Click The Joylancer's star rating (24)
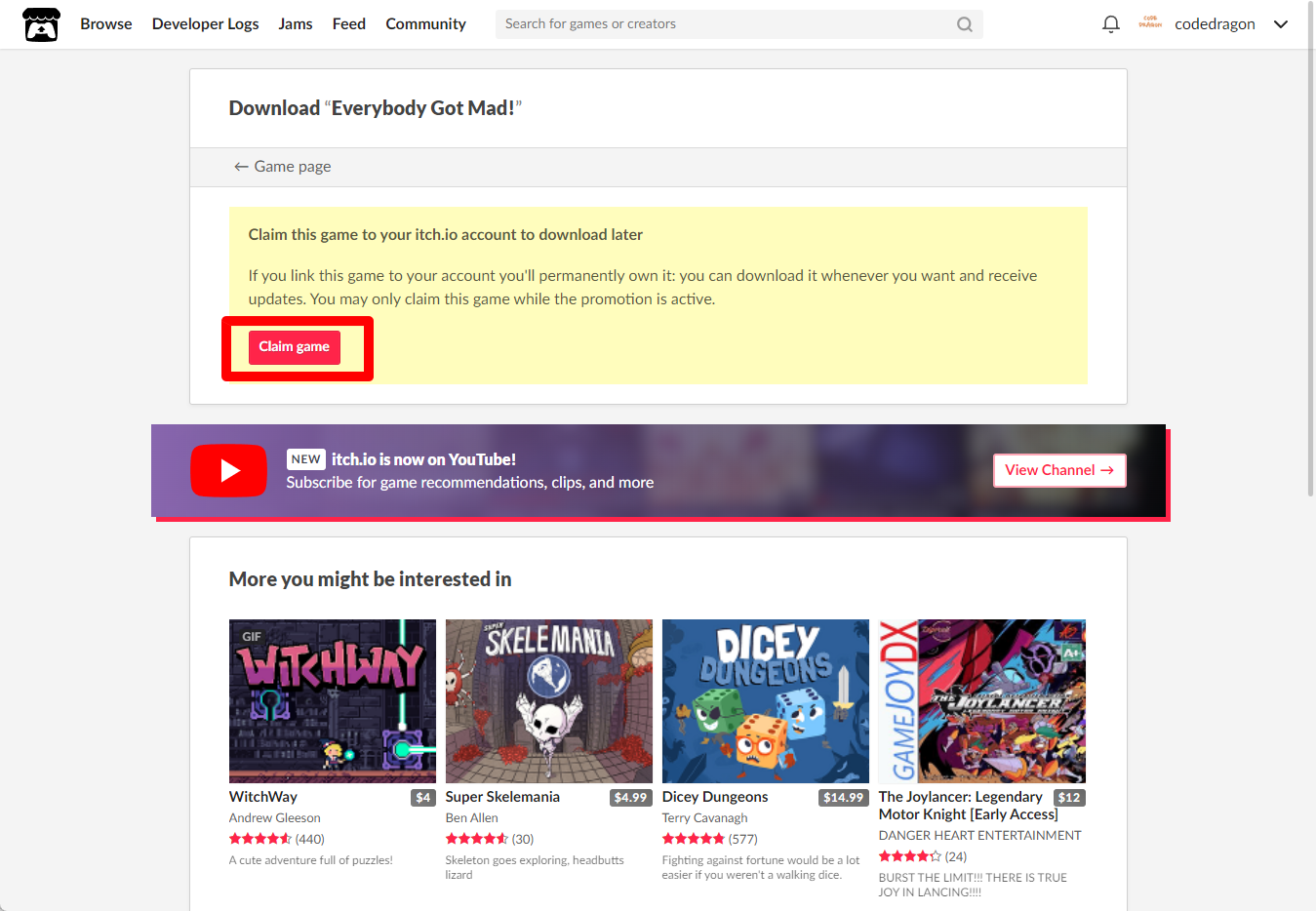Viewport: 1316px width, 911px height. click(x=923, y=856)
